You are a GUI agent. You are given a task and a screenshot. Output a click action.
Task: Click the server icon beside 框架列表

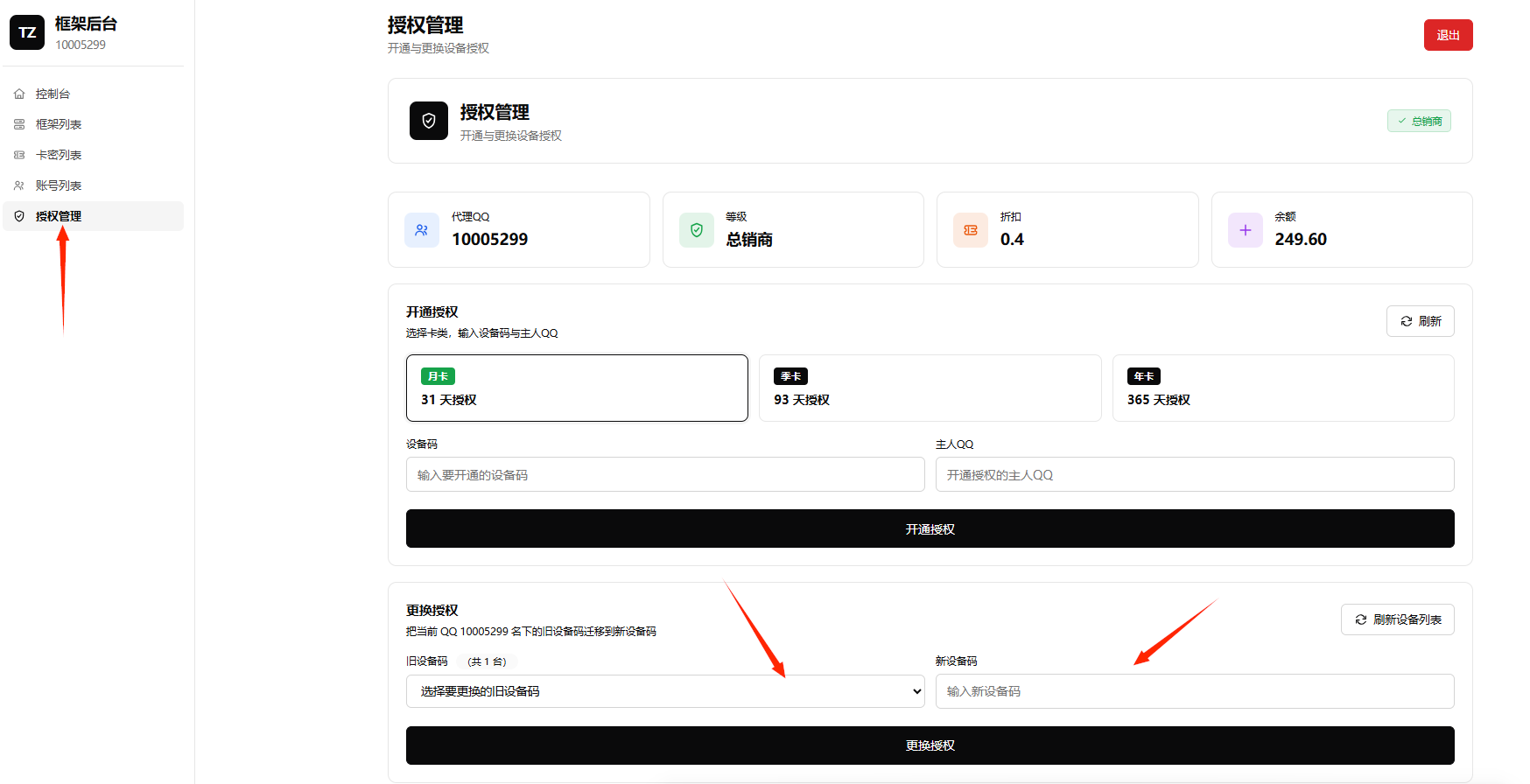19,124
